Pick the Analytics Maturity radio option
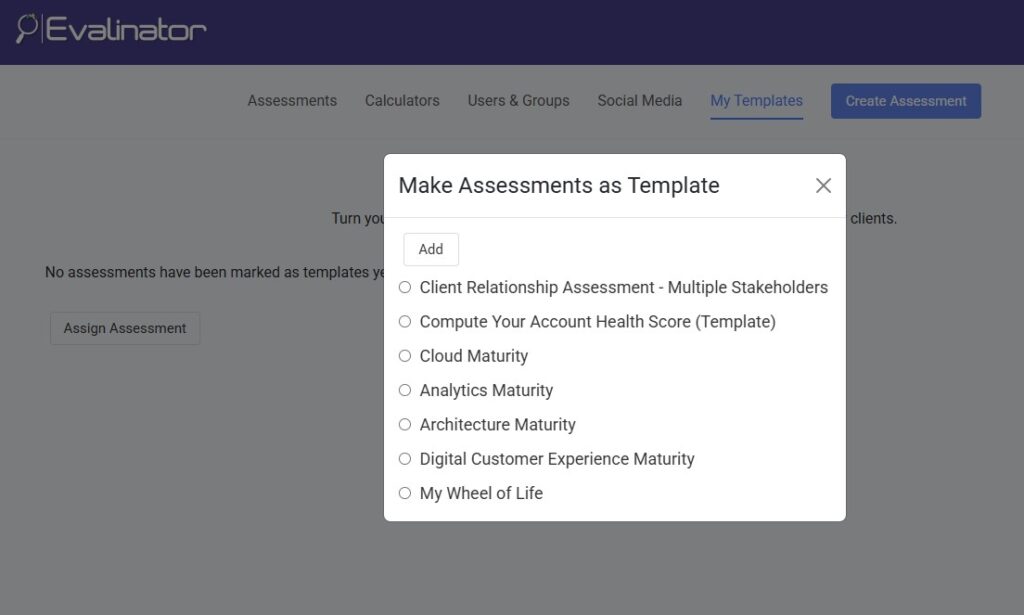The height and width of the screenshot is (615, 1024). [405, 390]
